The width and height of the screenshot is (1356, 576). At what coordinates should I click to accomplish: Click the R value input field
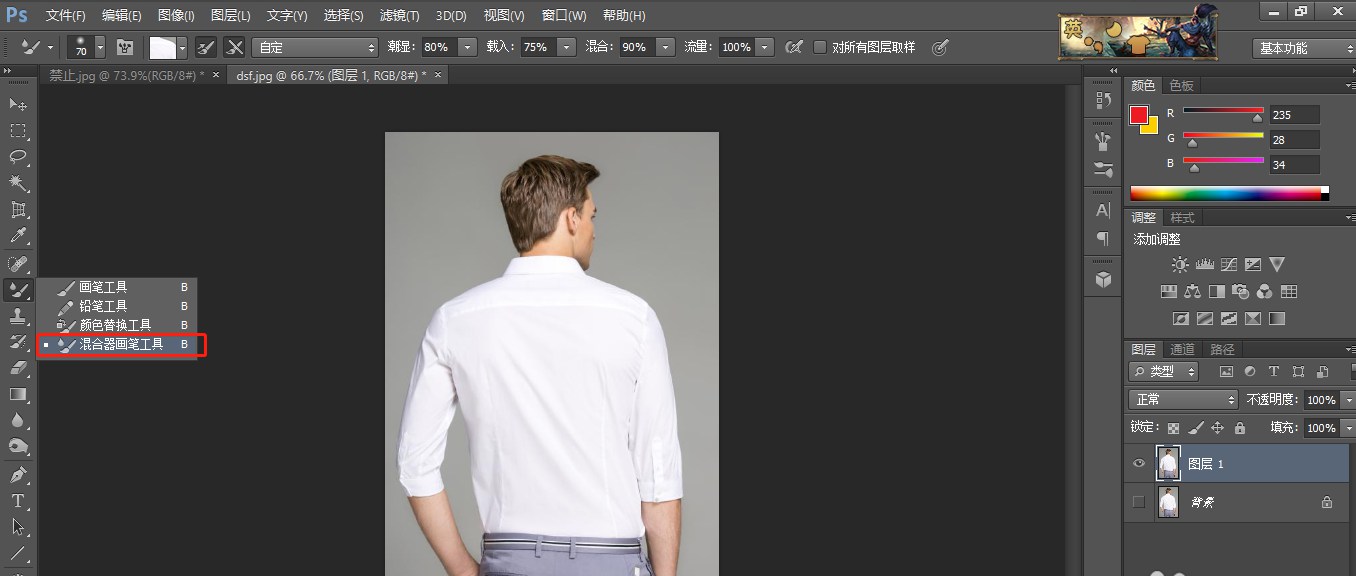(x=1294, y=113)
